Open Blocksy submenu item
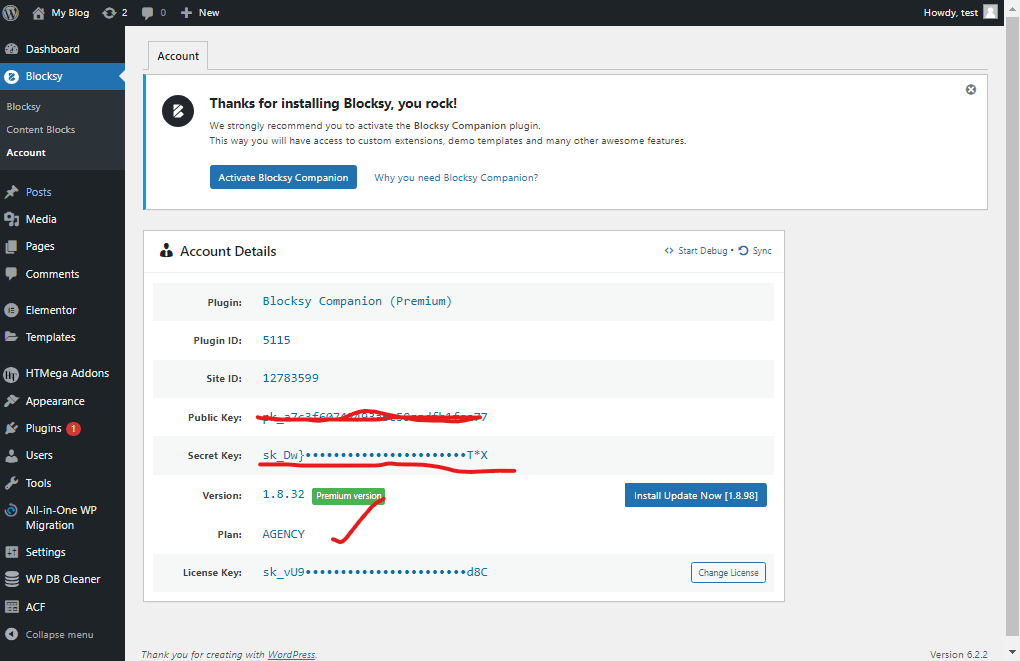This screenshot has width=1020, height=661. 23,107
